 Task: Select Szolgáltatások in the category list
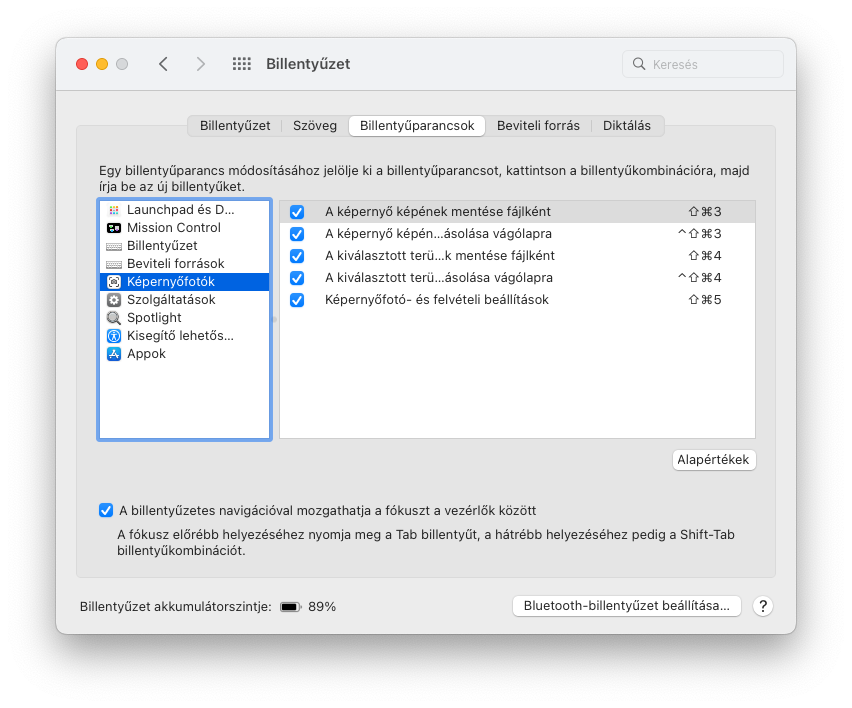184,299
